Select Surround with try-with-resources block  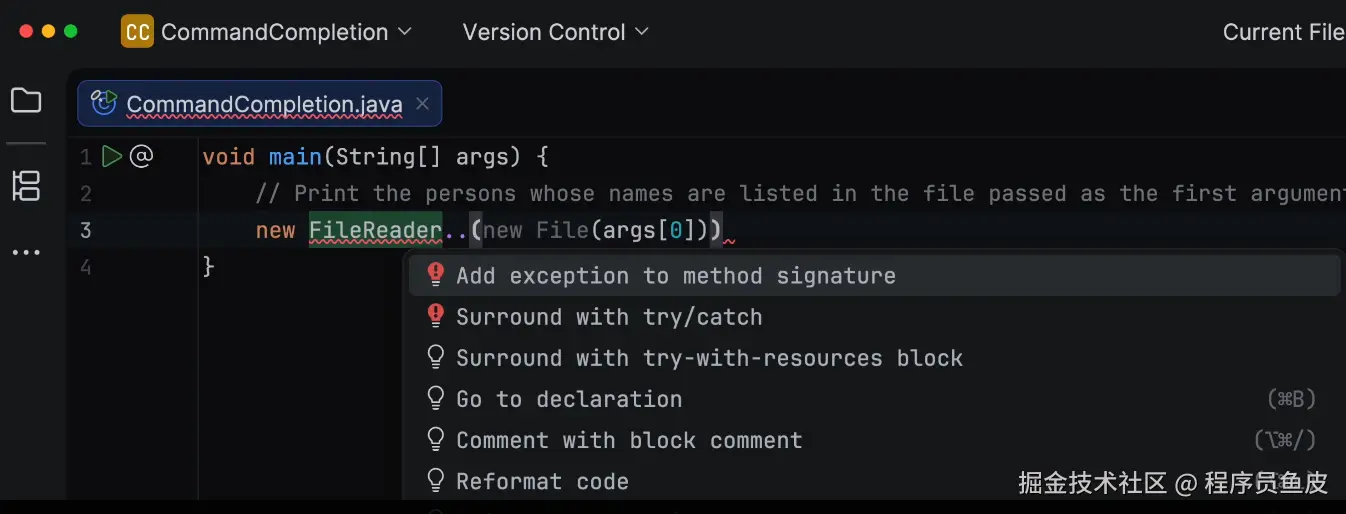(709, 358)
